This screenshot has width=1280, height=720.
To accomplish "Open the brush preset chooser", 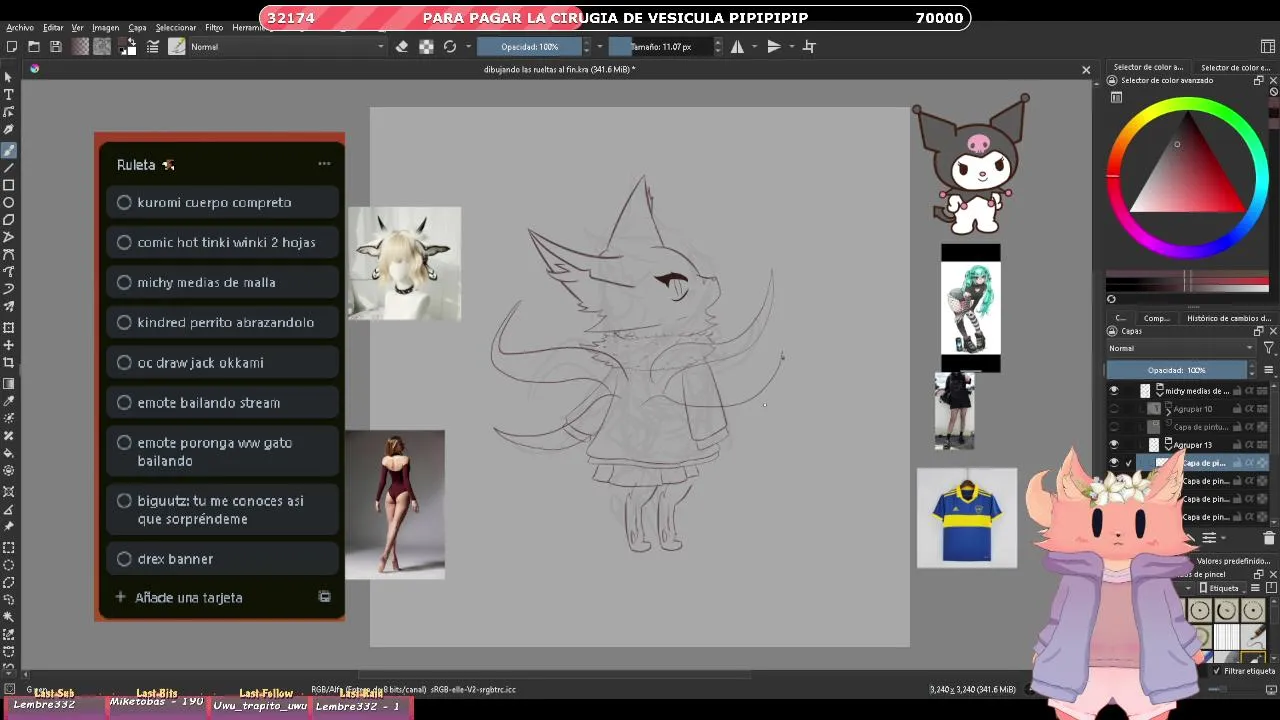I will tap(177, 46).
